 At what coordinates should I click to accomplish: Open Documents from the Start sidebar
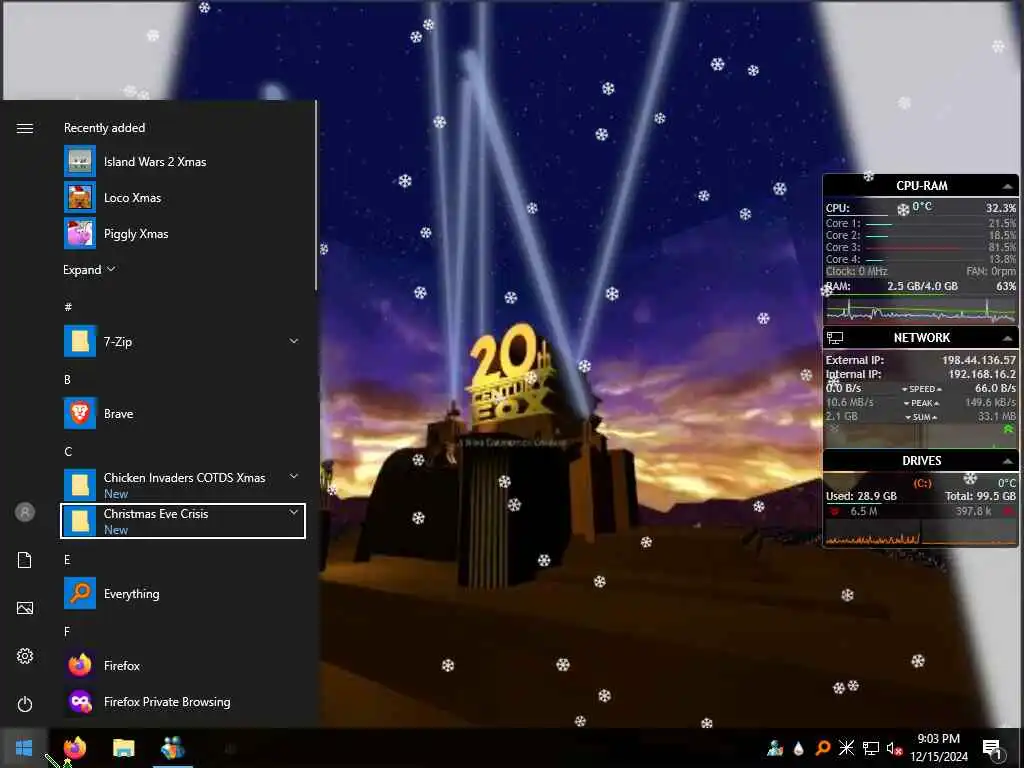(25, 560)
